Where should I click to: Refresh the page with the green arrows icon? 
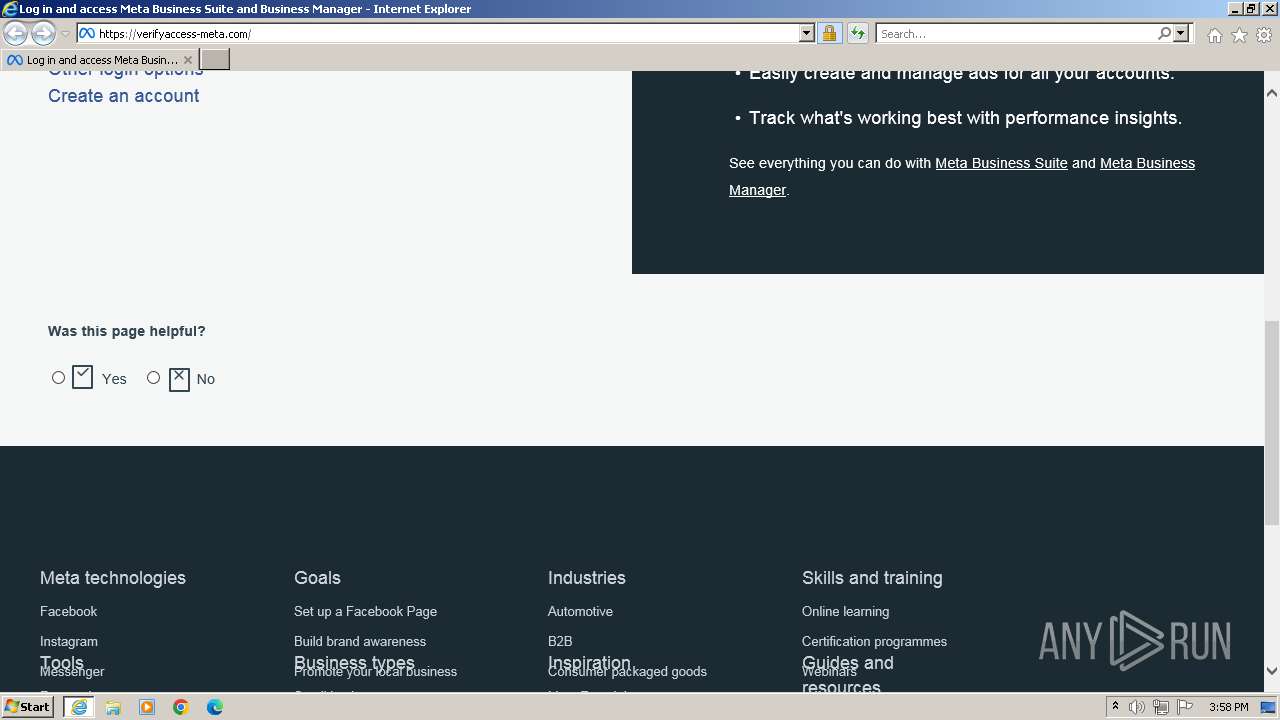pos(857,33)
